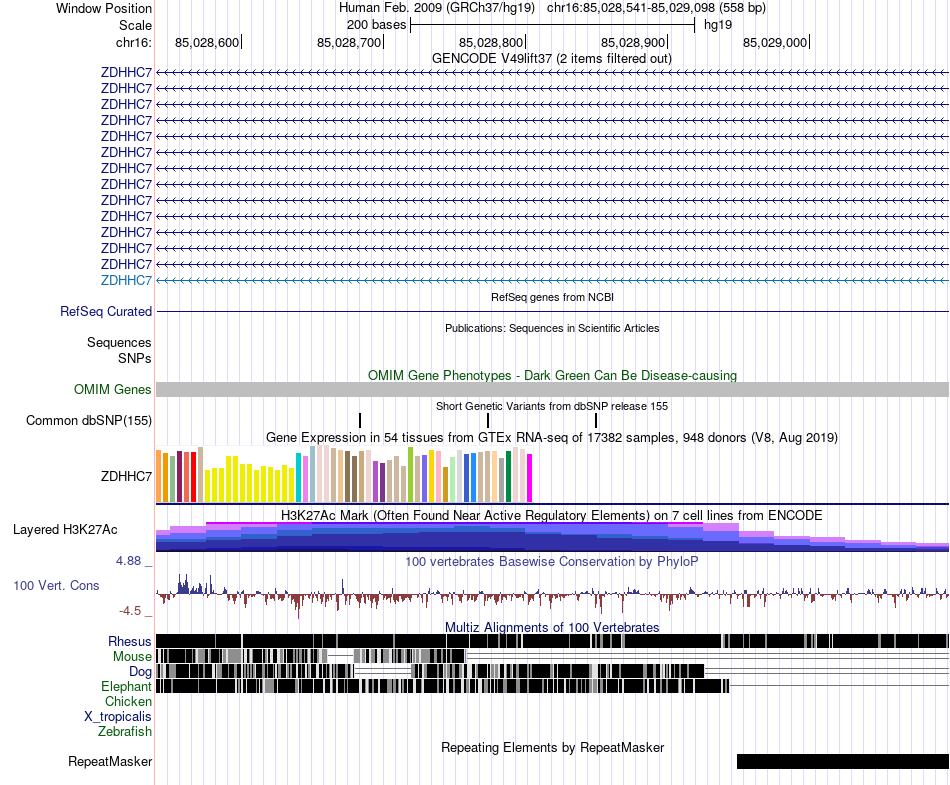Click the Rhesus species label

[130, 641]
